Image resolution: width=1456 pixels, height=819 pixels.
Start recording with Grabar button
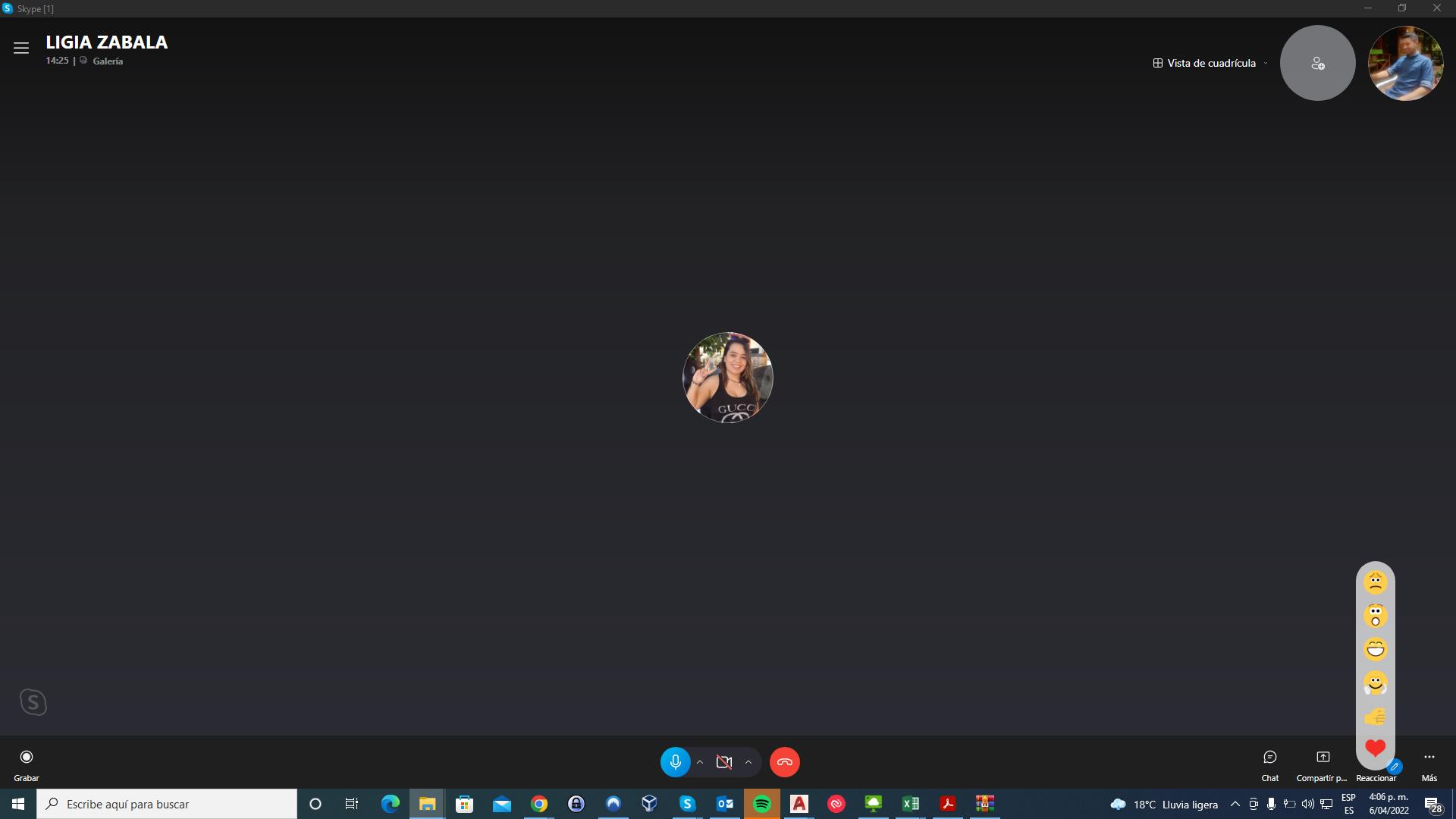pos(27,762)
